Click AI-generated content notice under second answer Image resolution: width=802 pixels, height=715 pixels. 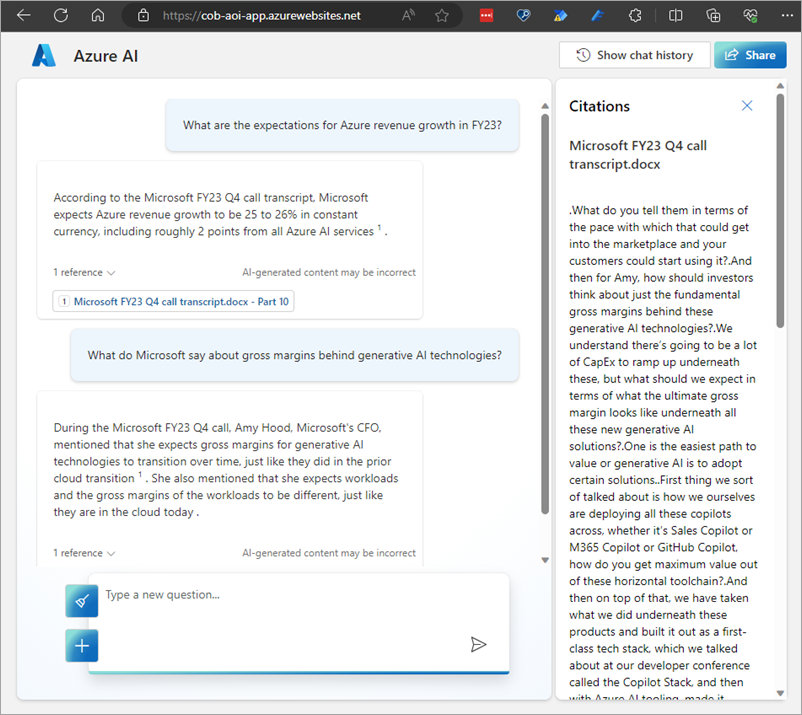click(x=329, y=553)
